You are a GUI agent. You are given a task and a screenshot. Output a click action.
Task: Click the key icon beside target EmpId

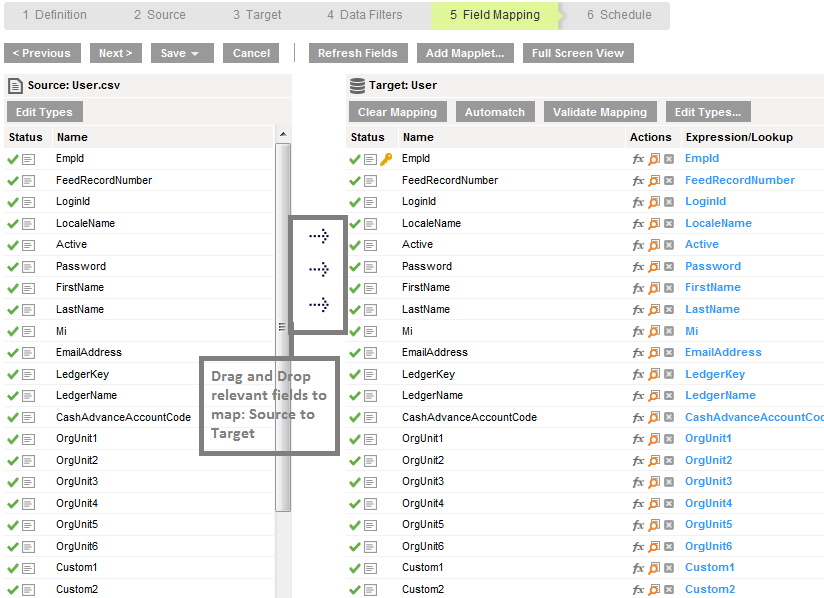tap(386, 159)
